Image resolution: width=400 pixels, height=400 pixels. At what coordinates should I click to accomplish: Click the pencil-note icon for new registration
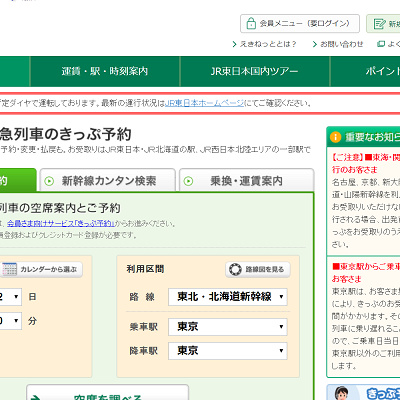(379, 24)
